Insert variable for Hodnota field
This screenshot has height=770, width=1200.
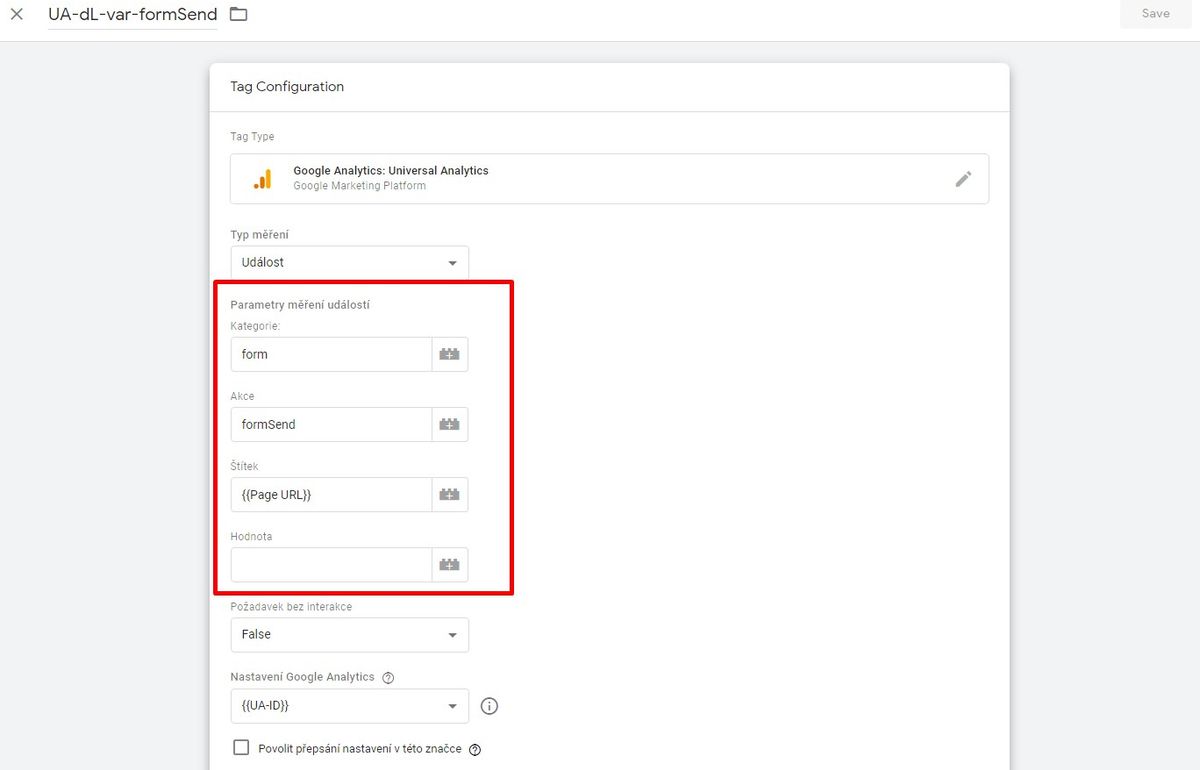(x=450, y=564)
